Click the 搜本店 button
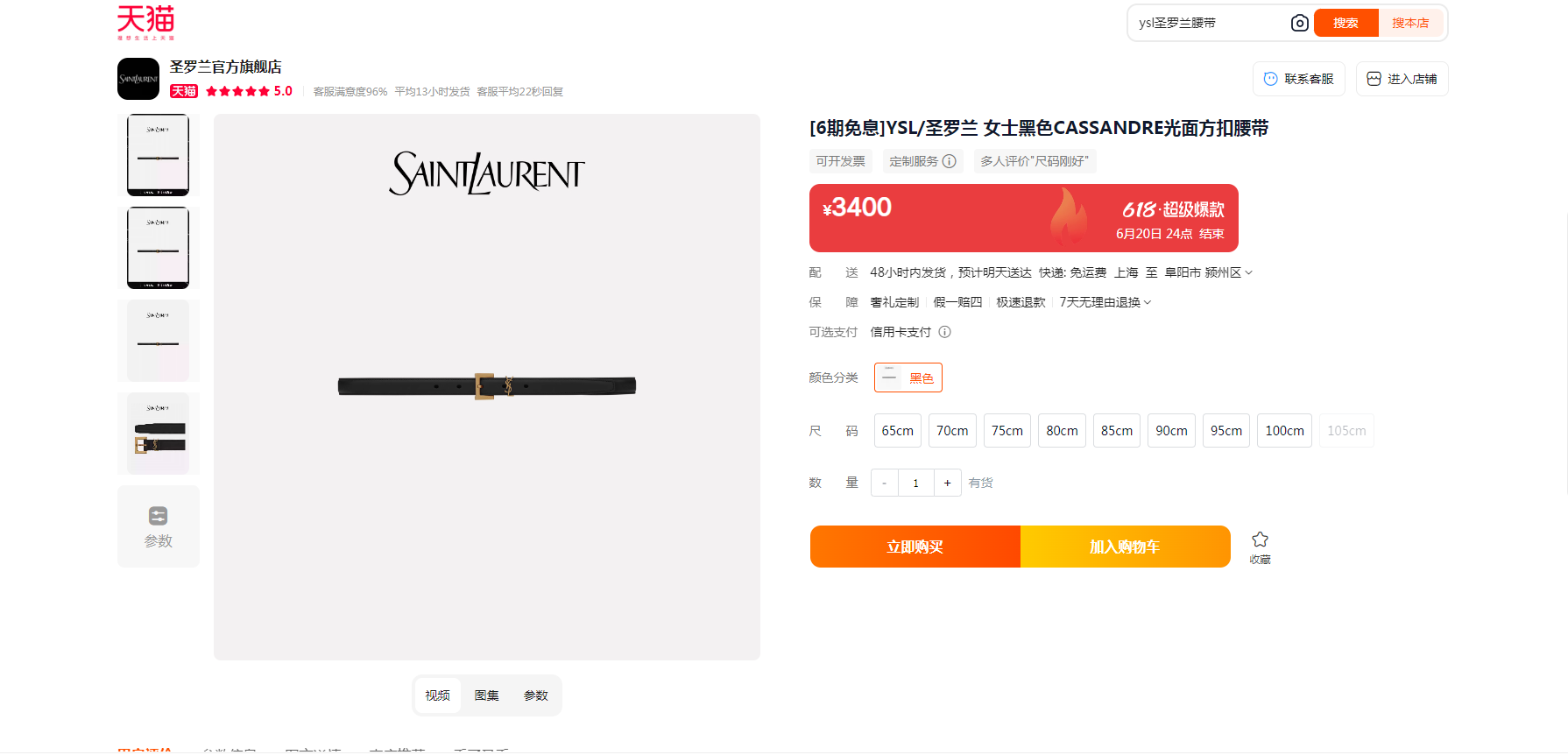This screenshot has height=755, width=1568. coord(1410,23)
